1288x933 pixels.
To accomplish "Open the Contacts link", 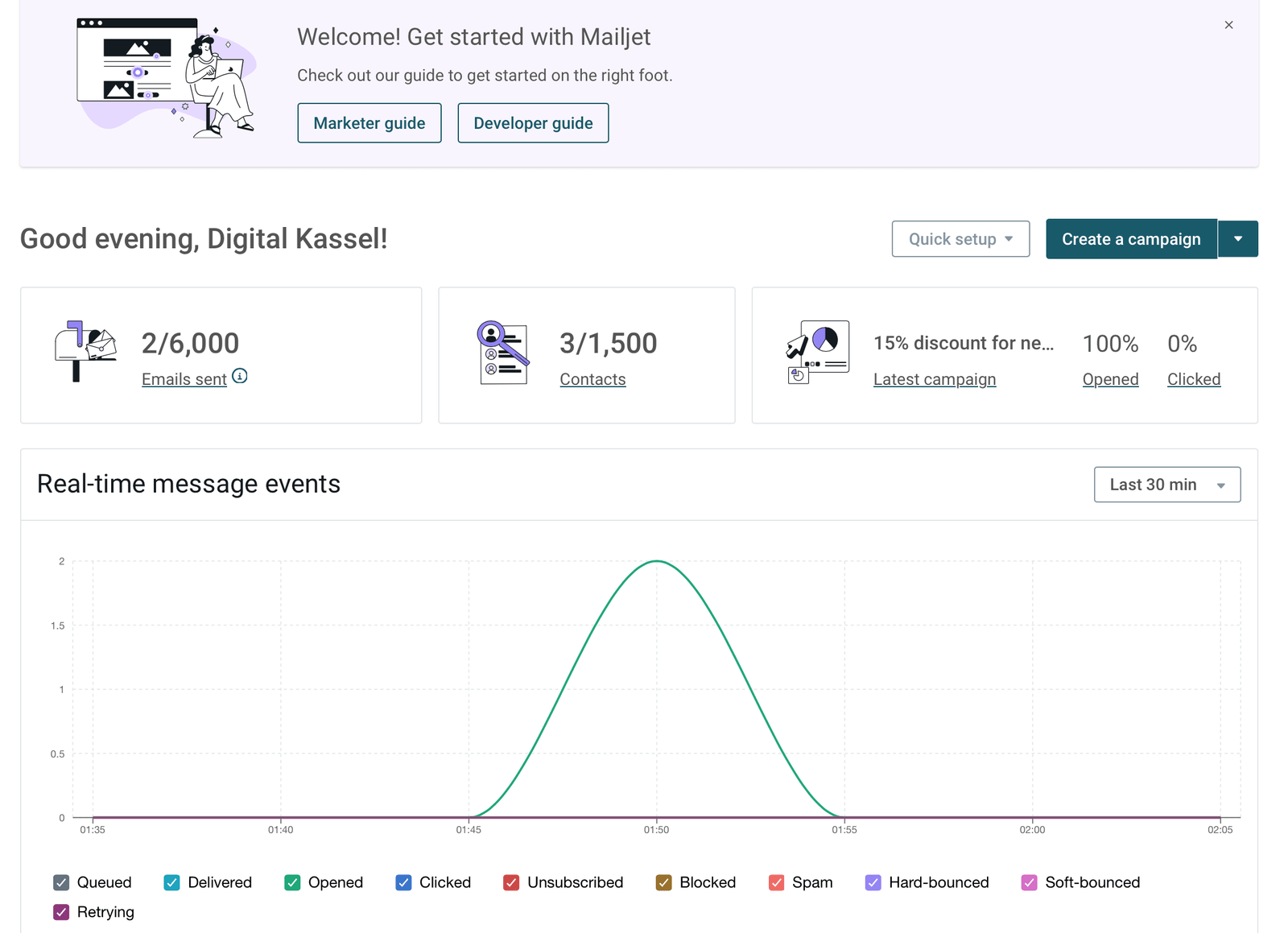I will pos(592,379).
